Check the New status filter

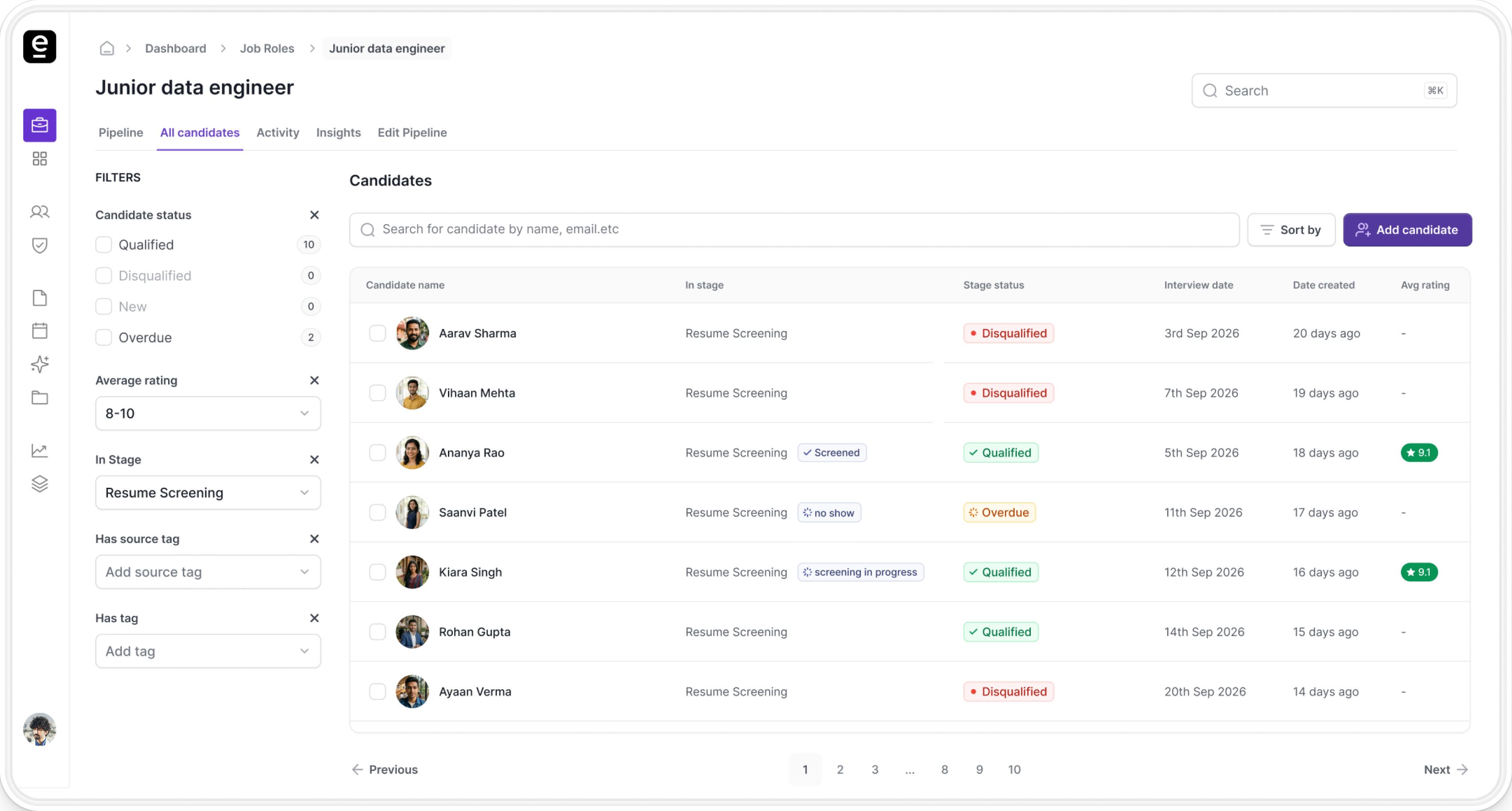pyautogui.click(x=103, y=306)
